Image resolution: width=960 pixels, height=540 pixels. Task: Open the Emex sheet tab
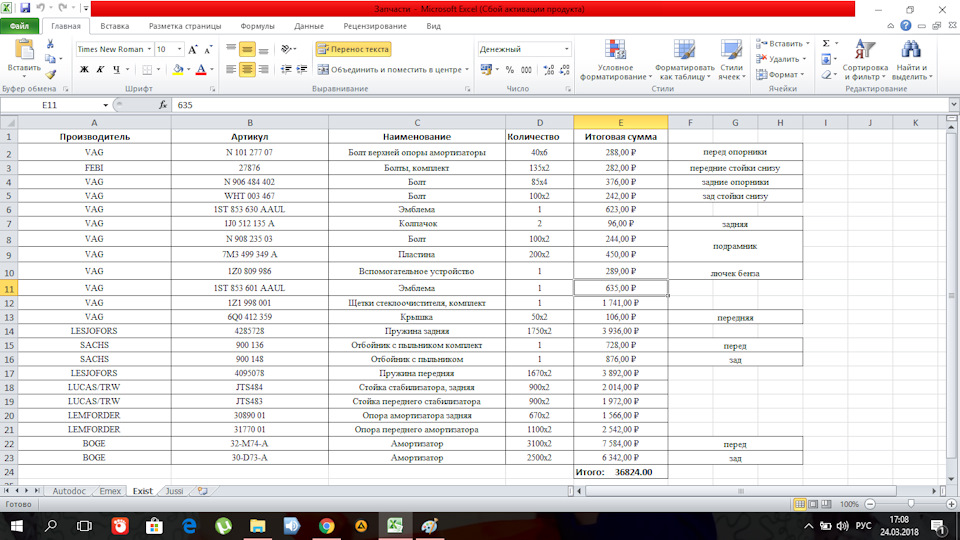tap(110, 491)
